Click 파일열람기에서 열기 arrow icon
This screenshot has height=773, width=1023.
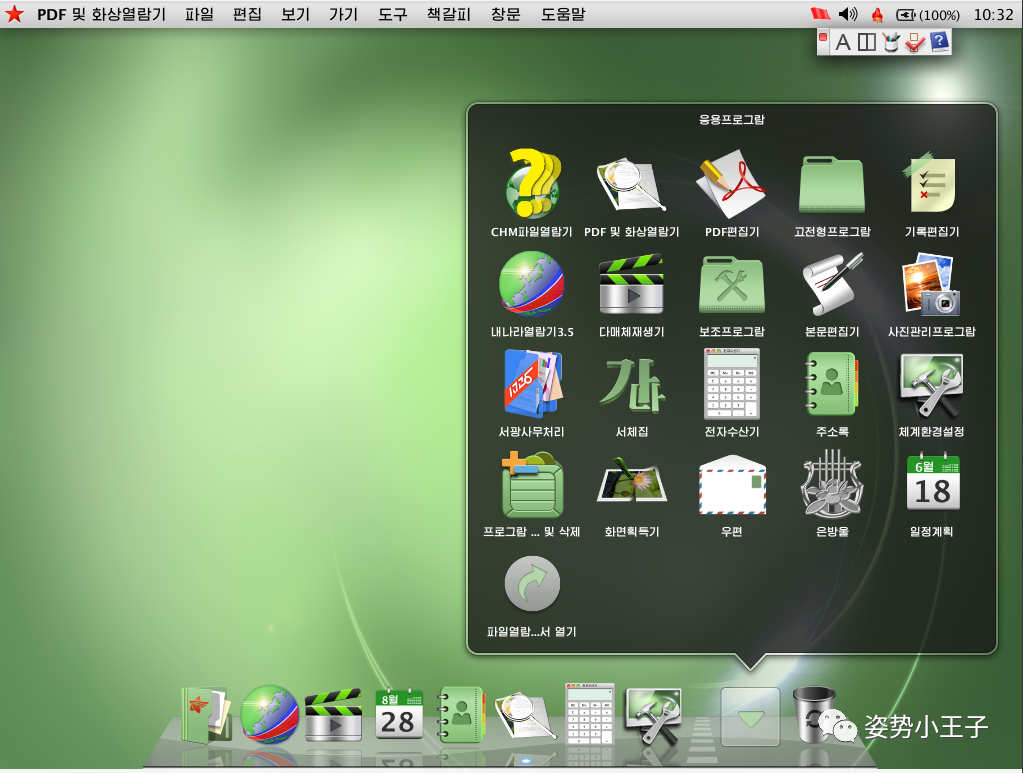(532, 583)
